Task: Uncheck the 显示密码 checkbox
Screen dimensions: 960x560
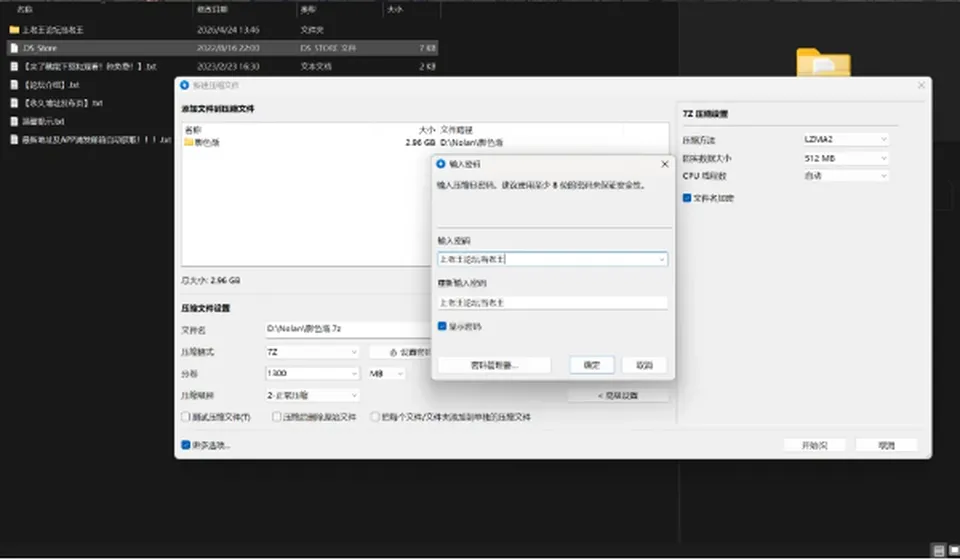Action: 442,326
